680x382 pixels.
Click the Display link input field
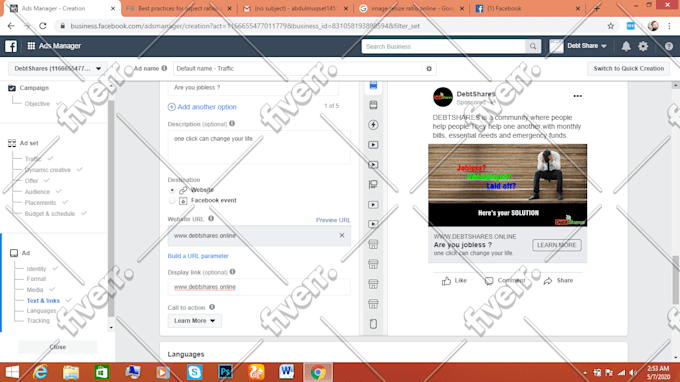pyautogui.click(x=259, y=287)
